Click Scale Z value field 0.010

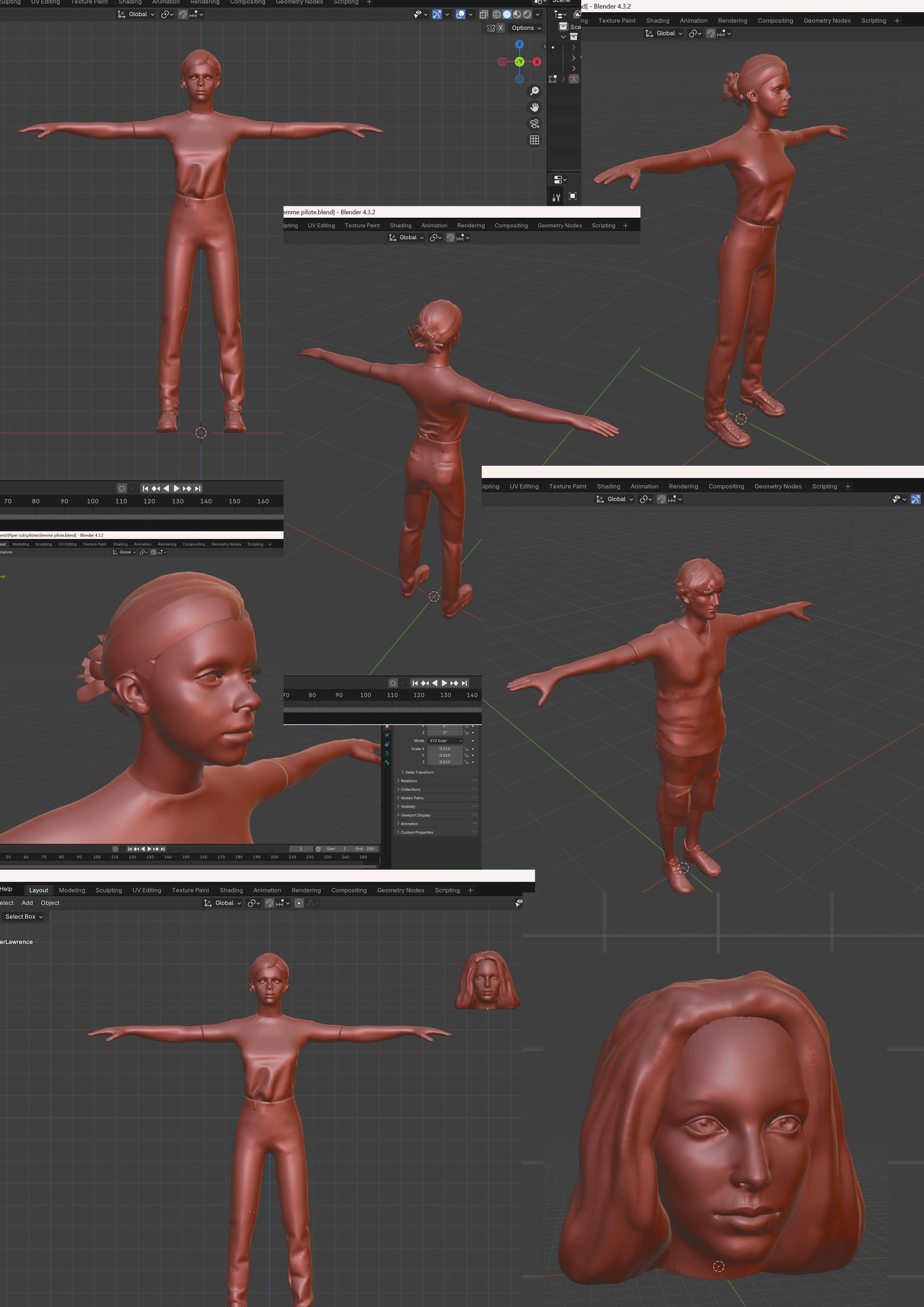tap(445, 762)
